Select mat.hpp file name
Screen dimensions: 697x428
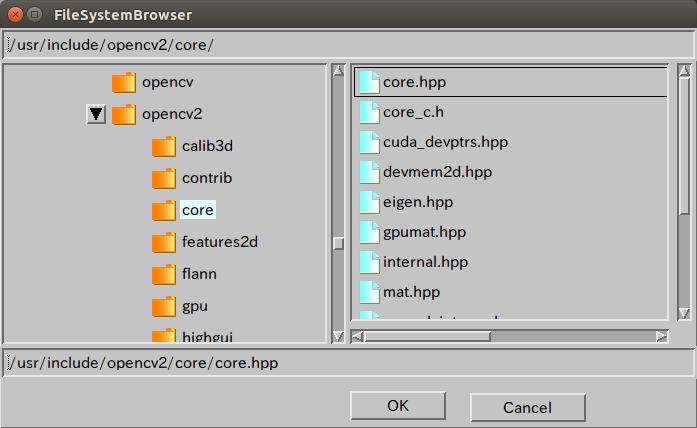pyautogui.click(x=412, y=292)
